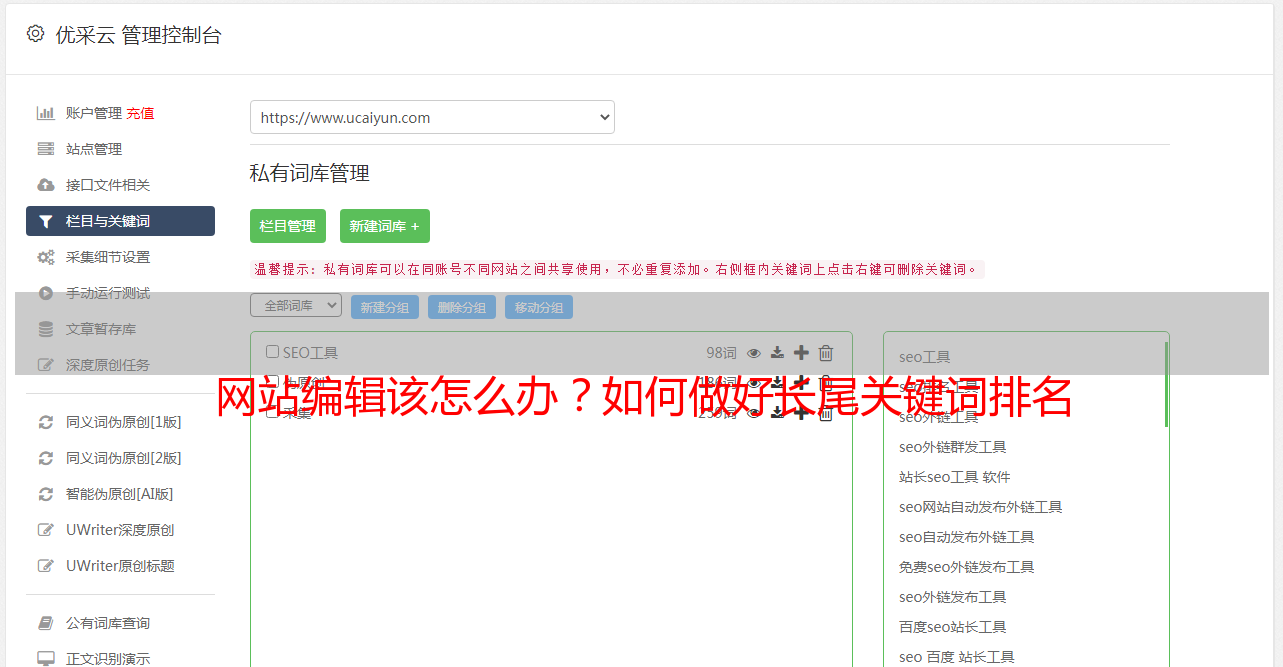1283x667 pixels.
Task: Open the 正文识别演示 menu item
Action: pyautogui.click(x=108, y=659)
